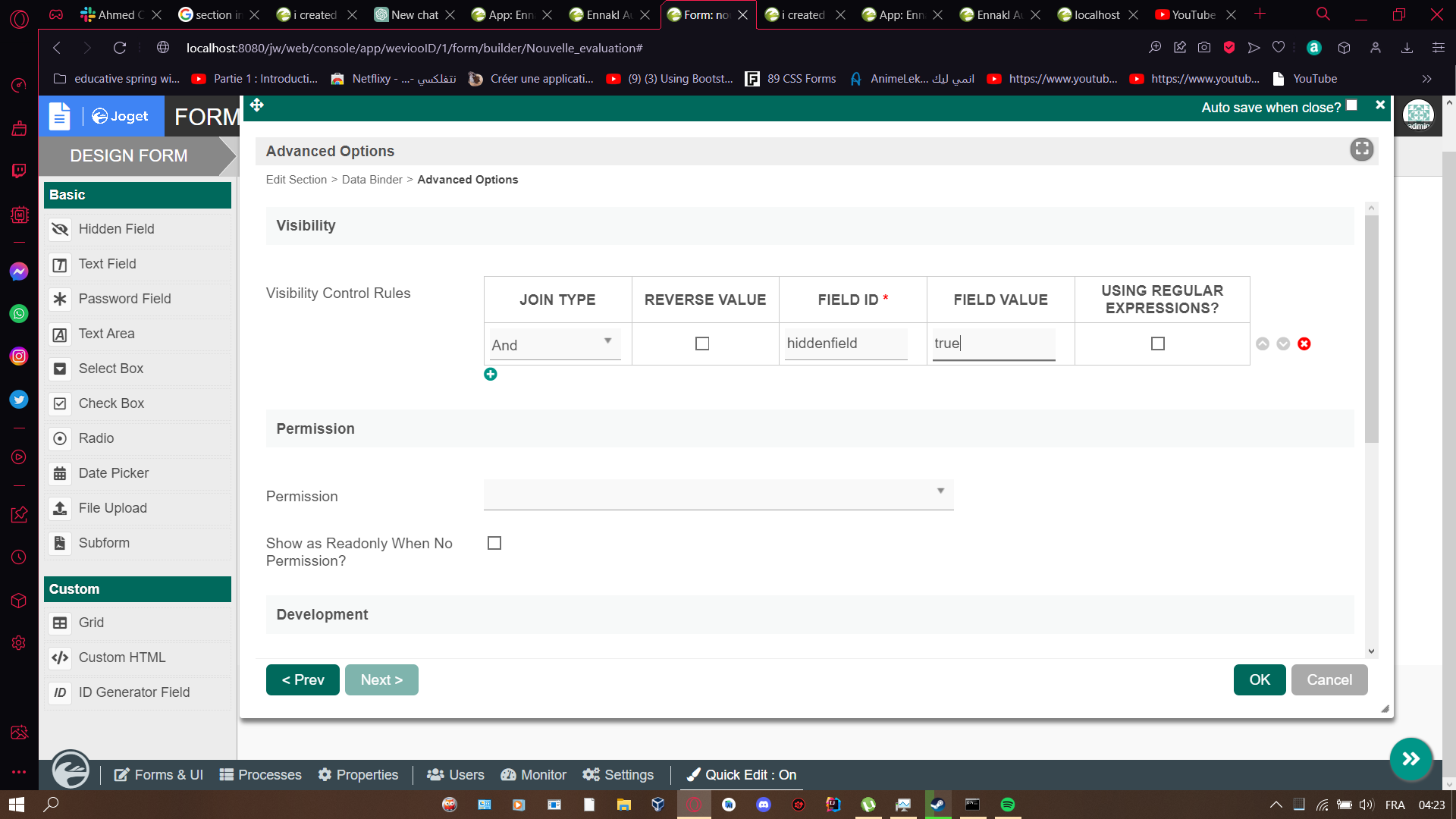Move the visibility rule up

point(1263,344)
